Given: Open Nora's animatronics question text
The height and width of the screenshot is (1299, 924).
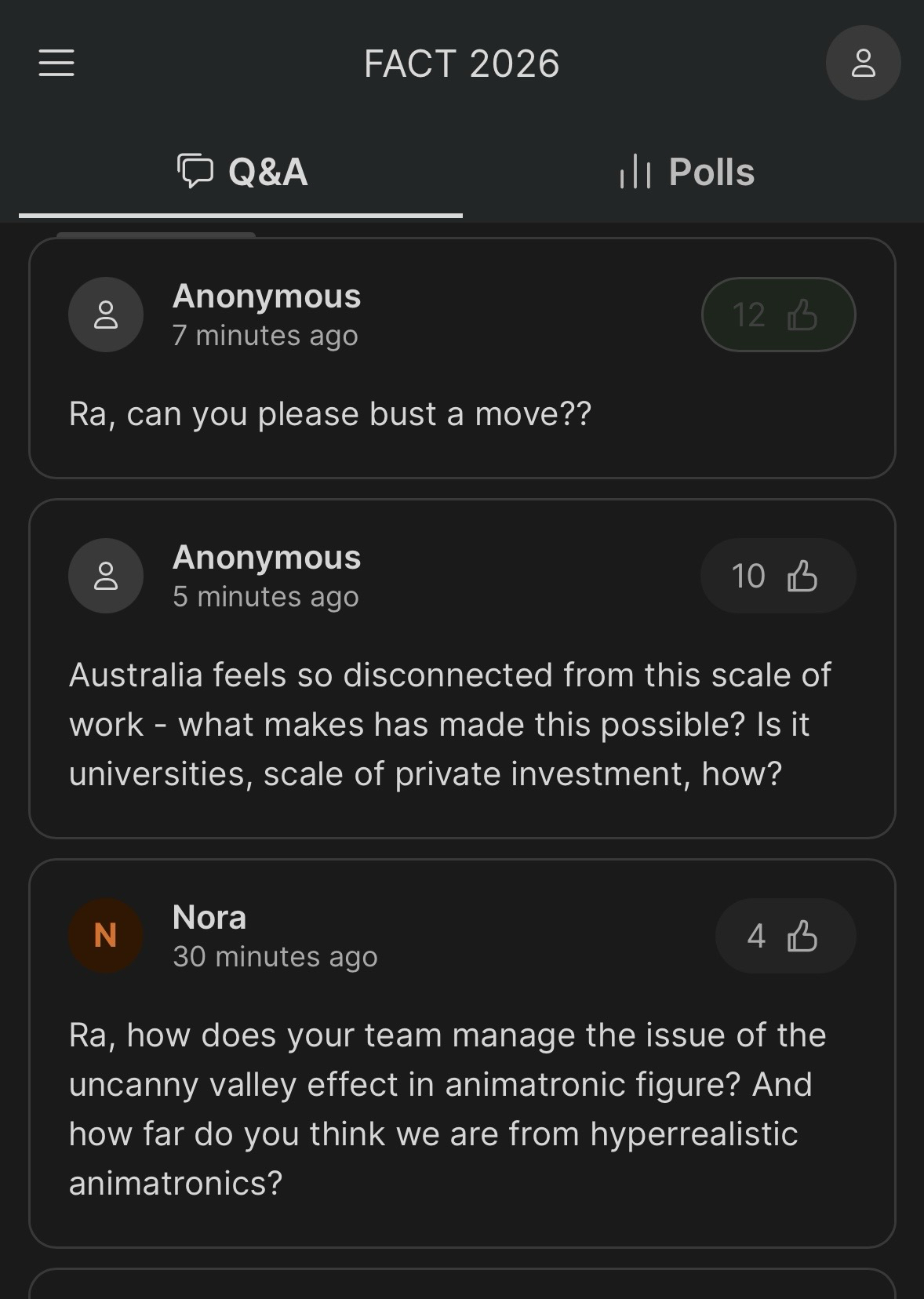Looking at the screenshot, I should (x=447, y=1108).
